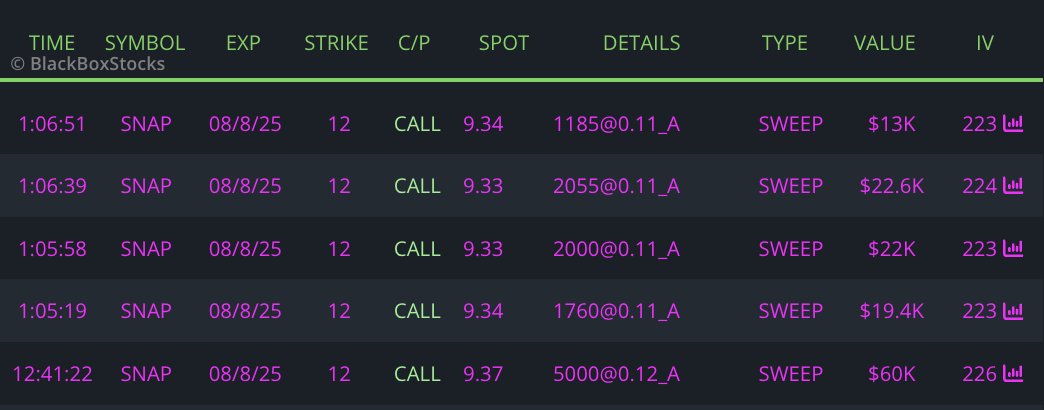Image resolution: width=1044 pixels, height=410 pixels.
Task: Sort by the EXP column header
Action: pyautogui.click(x=243, y=43)
